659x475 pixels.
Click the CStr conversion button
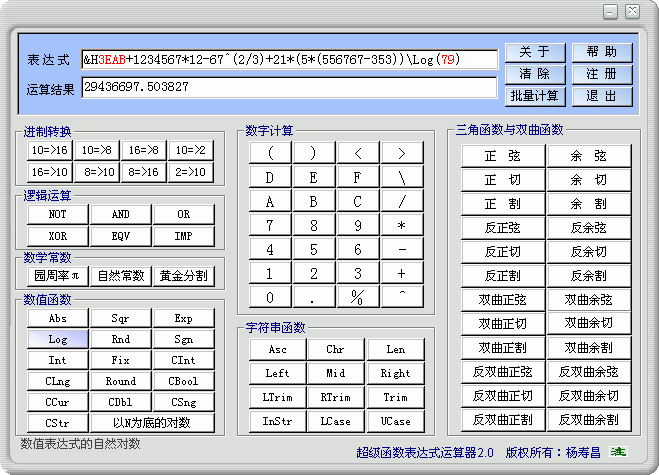point(58,423)
